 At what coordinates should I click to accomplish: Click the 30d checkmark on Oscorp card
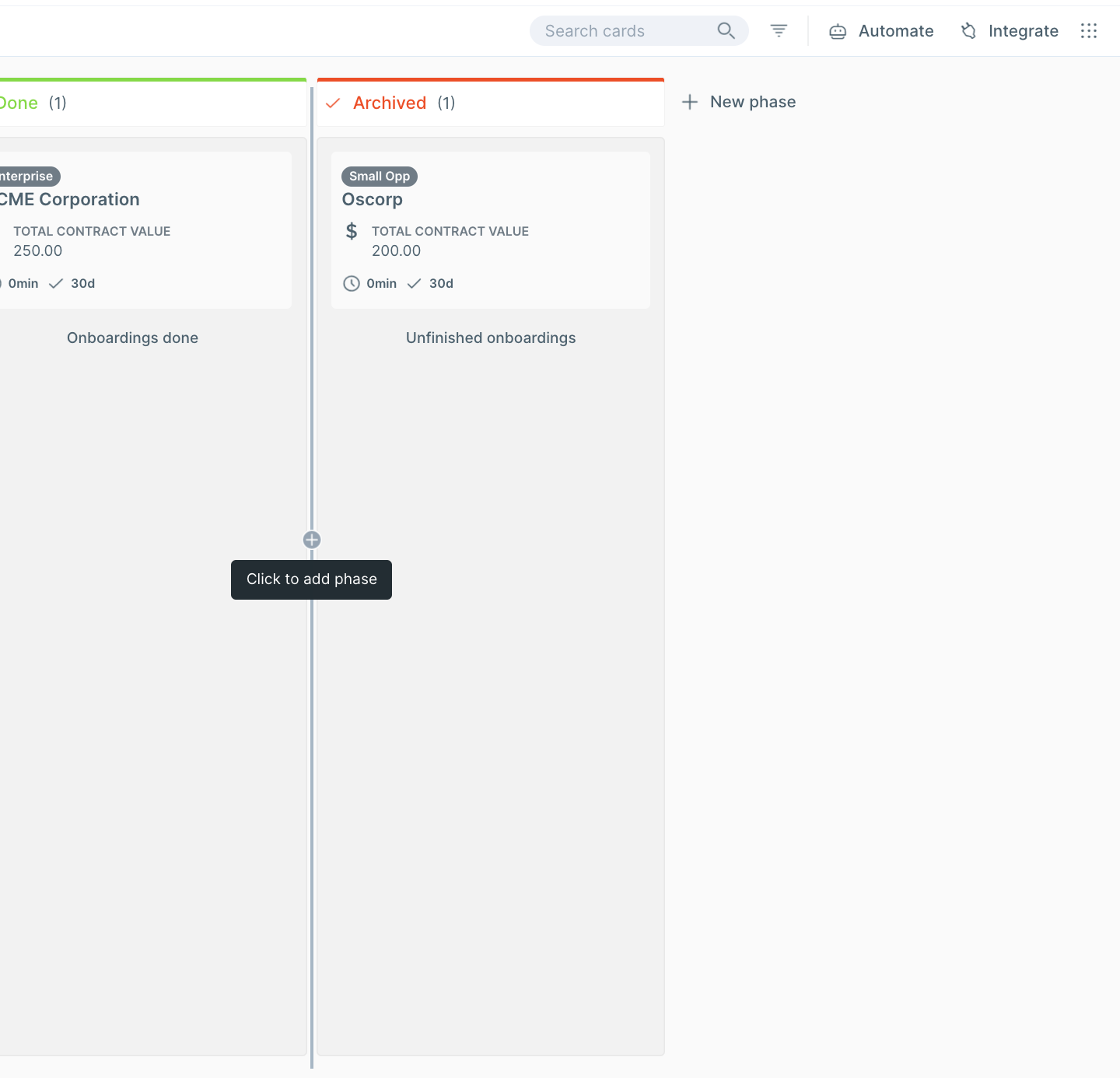tap(415, 284)
